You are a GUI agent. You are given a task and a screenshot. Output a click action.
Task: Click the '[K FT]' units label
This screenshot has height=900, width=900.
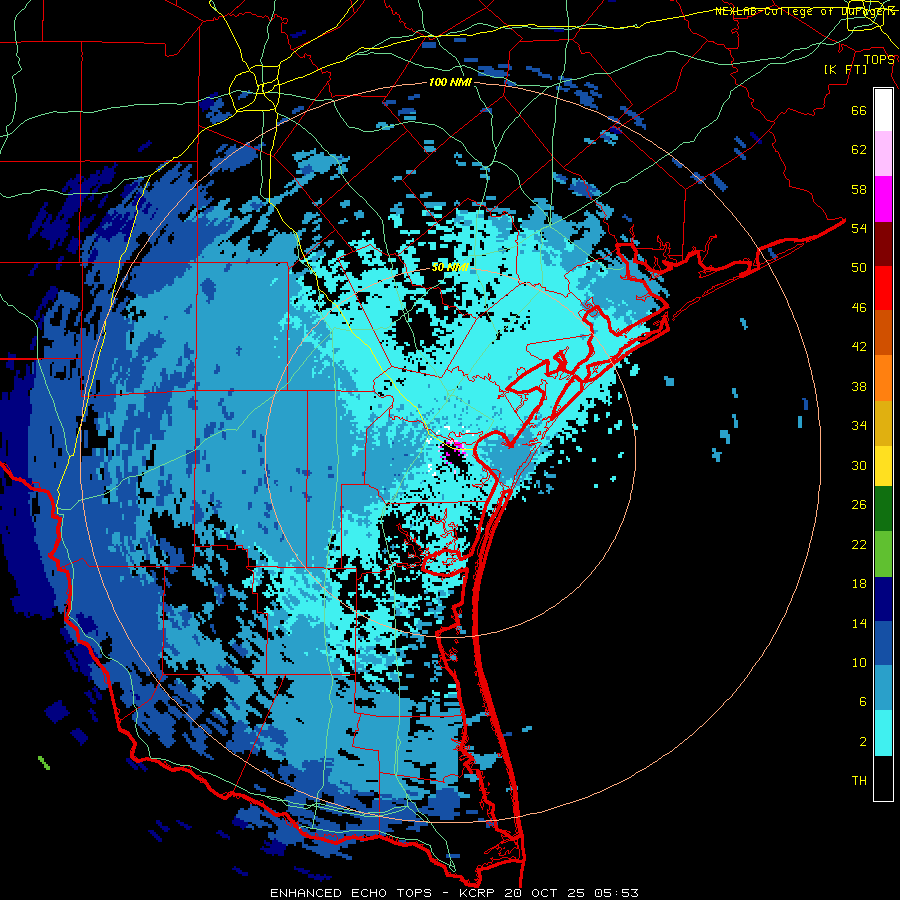tap(845, 70)
